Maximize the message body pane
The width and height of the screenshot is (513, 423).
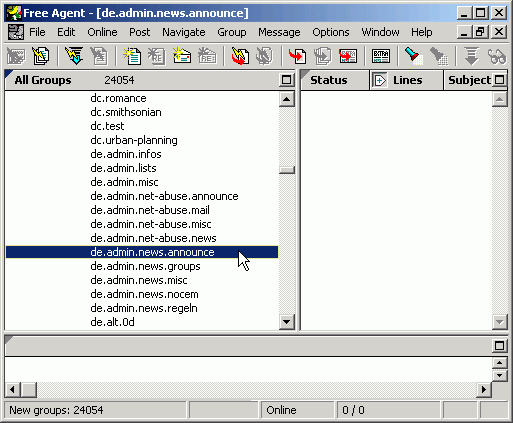click(x=499, y=346)
